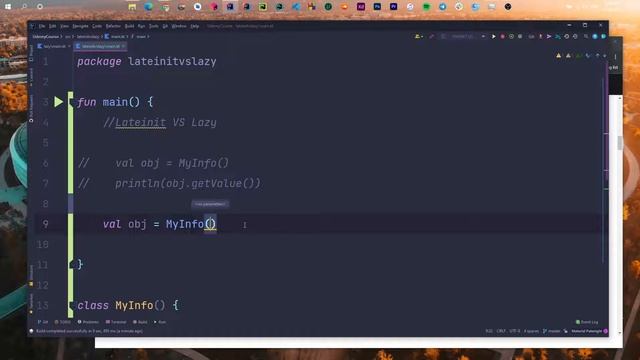Open Adobe XD from the taskbar

361,7
